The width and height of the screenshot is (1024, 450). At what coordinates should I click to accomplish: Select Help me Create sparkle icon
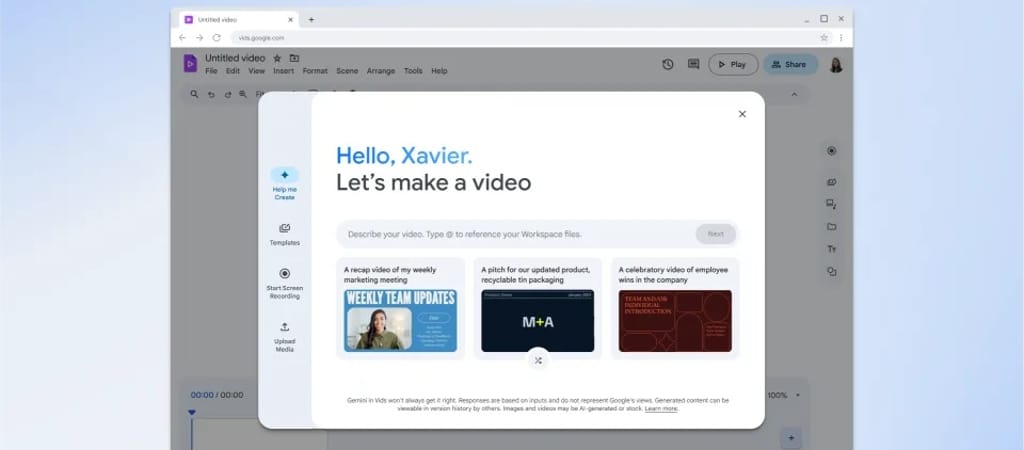point(284,175)
